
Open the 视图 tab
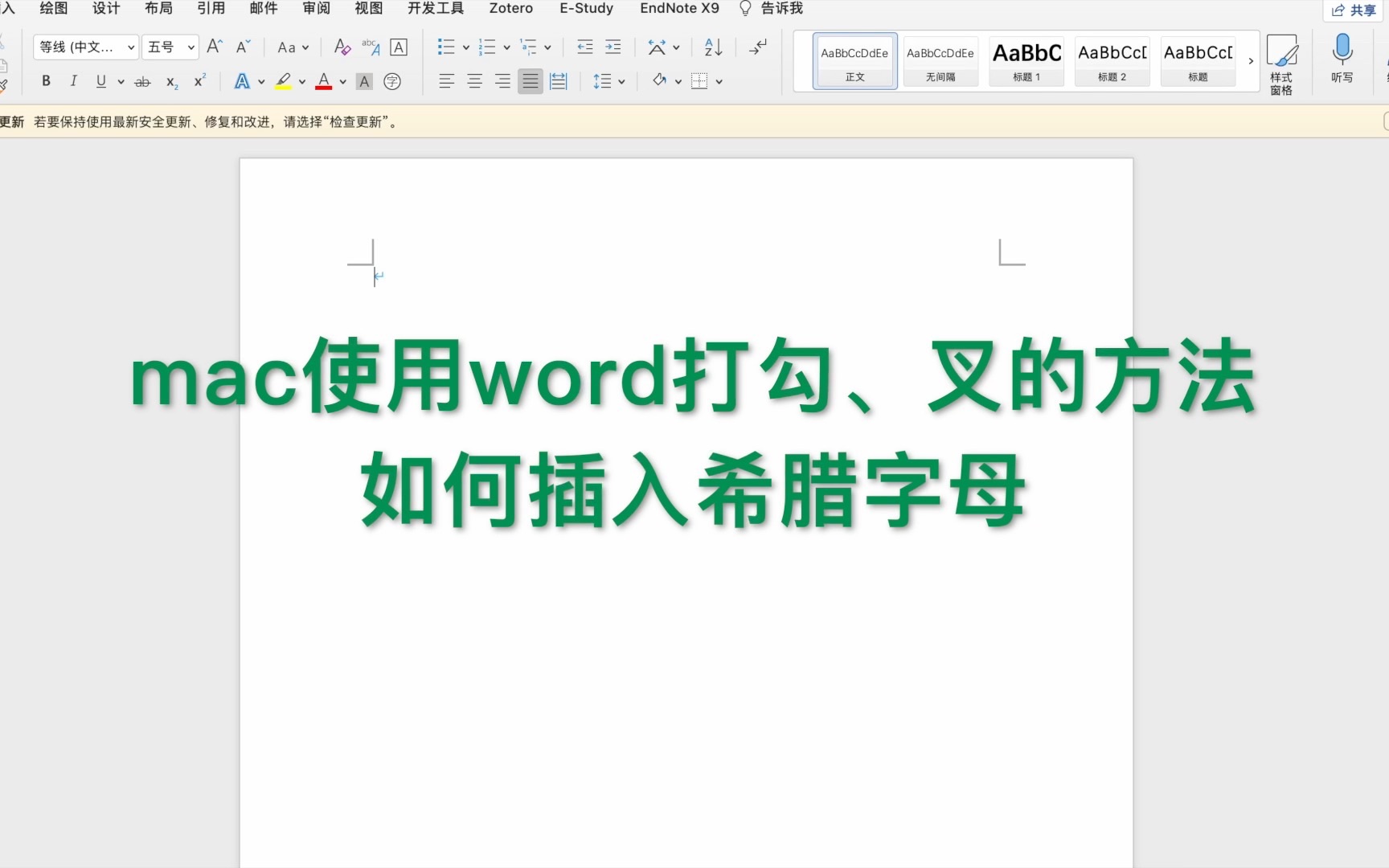(x=368, y=8)
